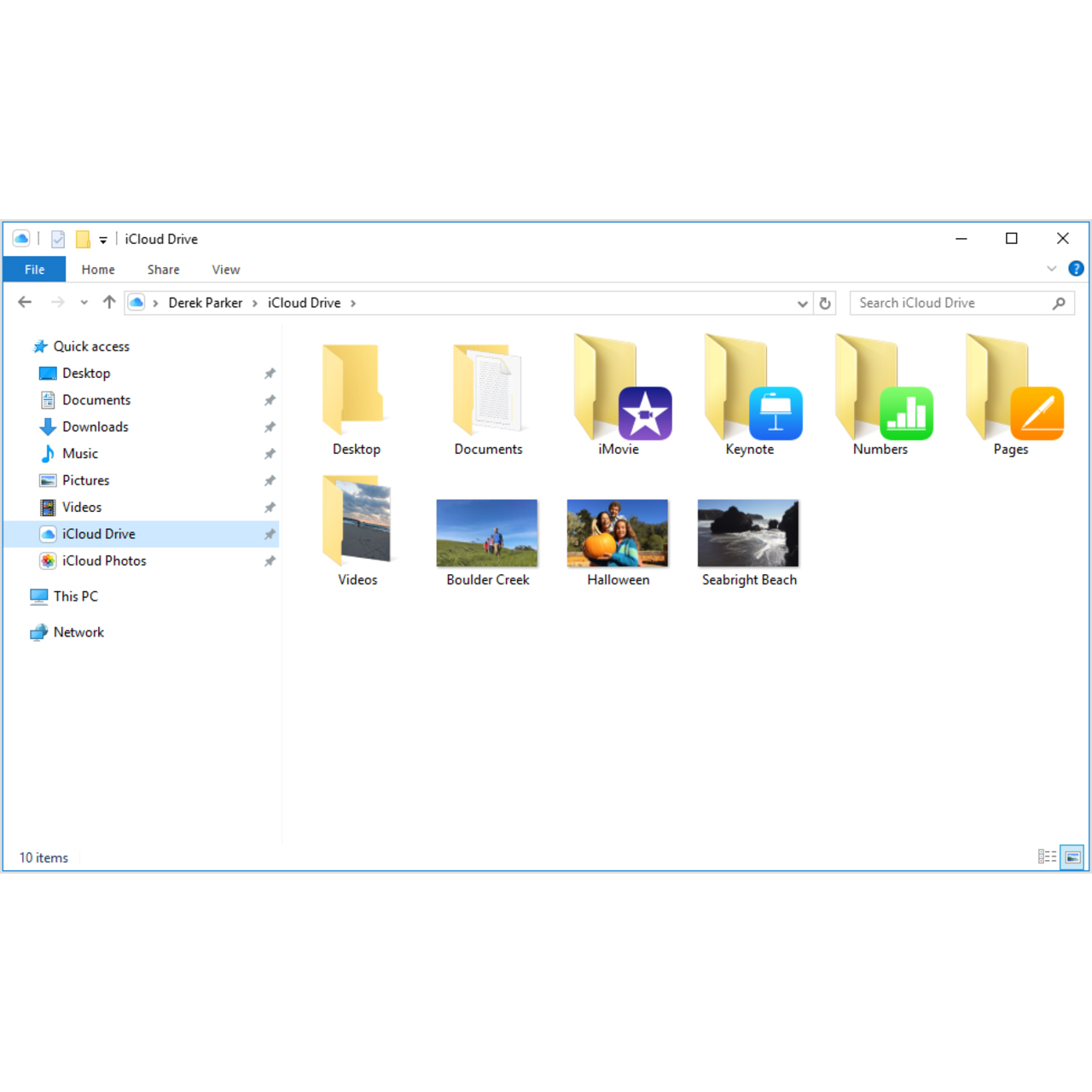
Task: Click the Refresh button in the address bar
Action: (825, 303)
